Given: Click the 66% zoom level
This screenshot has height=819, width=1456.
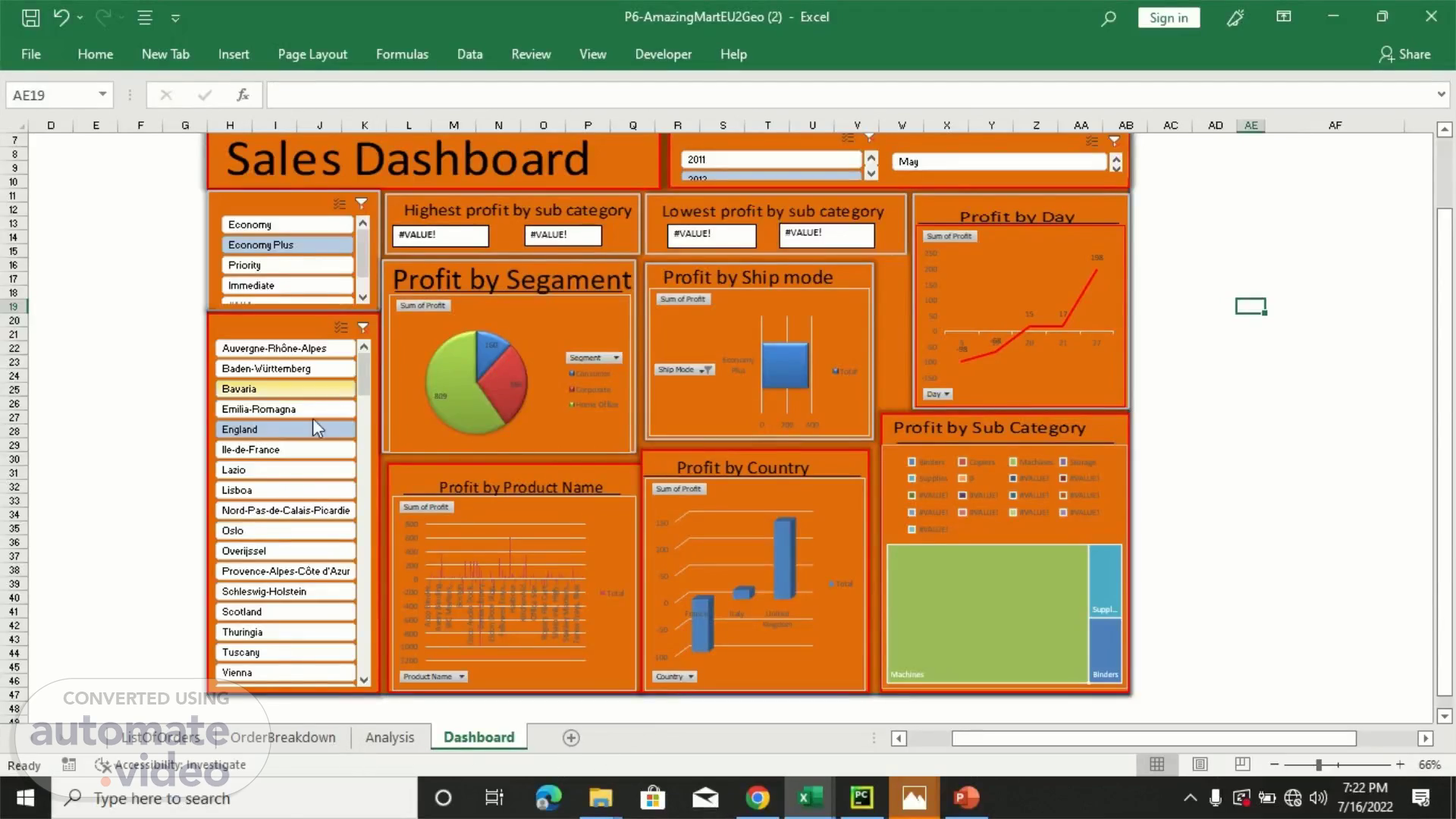Looking at the screenshot, I should point(1429,765).
